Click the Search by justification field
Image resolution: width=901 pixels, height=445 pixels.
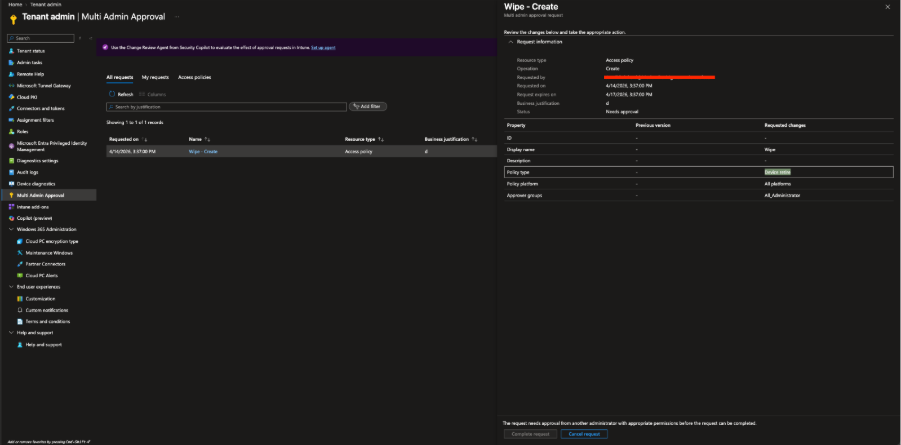tap(225, 106)
